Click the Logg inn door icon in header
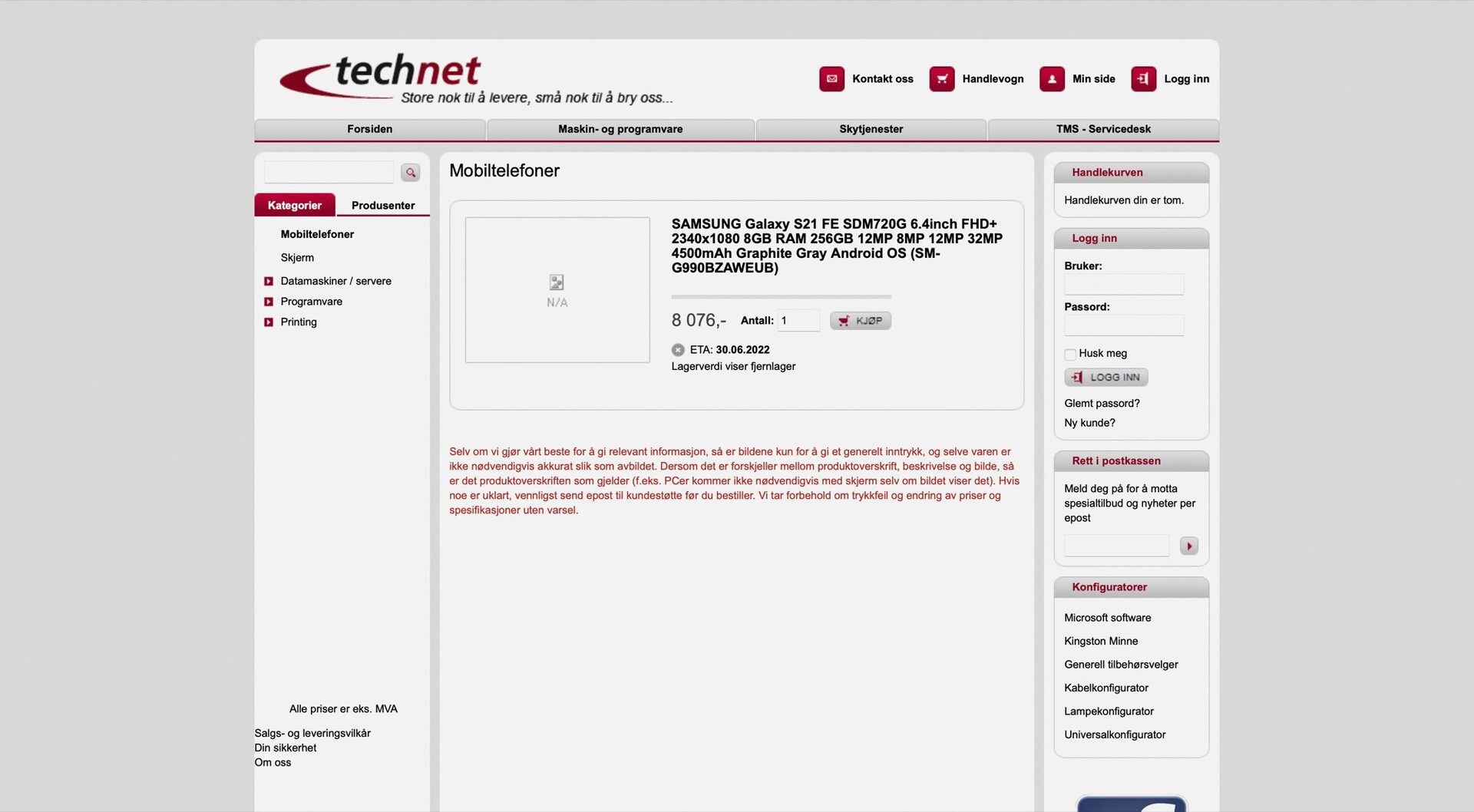Image resolution: width=1474 pixels, height=812 pixels. pyautogui.click(x=1143, y=79)
